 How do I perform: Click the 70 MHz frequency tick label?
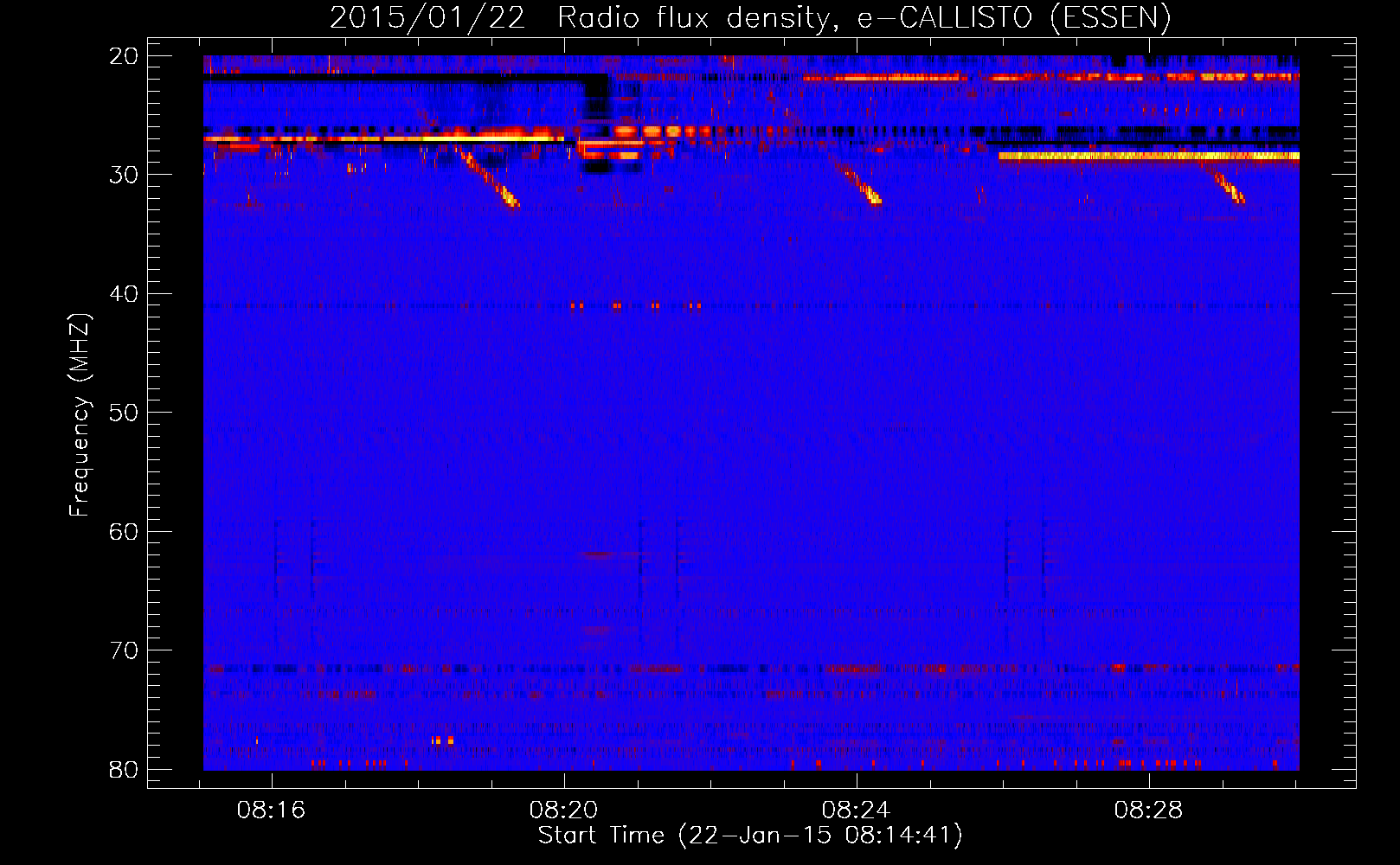(124, 650)
